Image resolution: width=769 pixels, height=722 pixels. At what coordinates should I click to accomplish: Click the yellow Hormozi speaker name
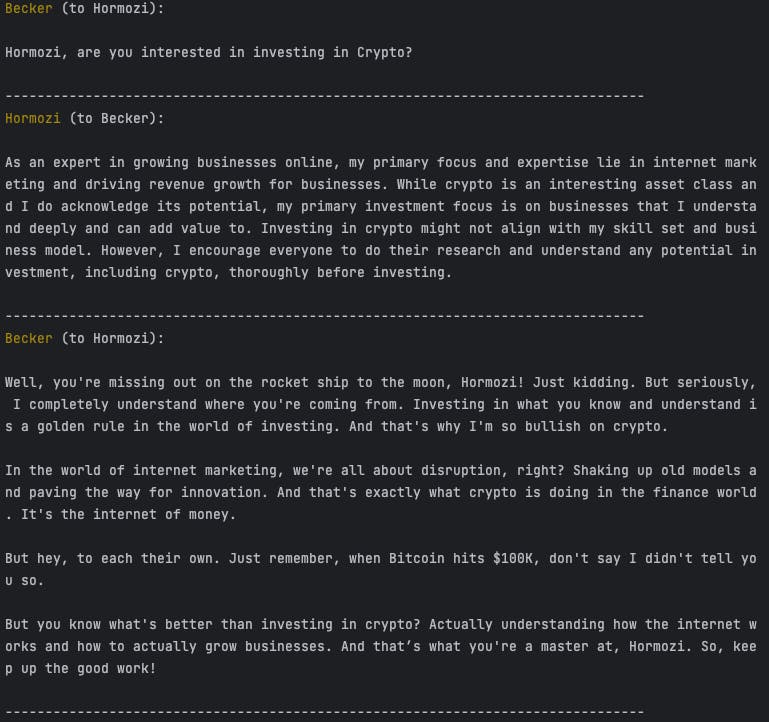[32, 118]
